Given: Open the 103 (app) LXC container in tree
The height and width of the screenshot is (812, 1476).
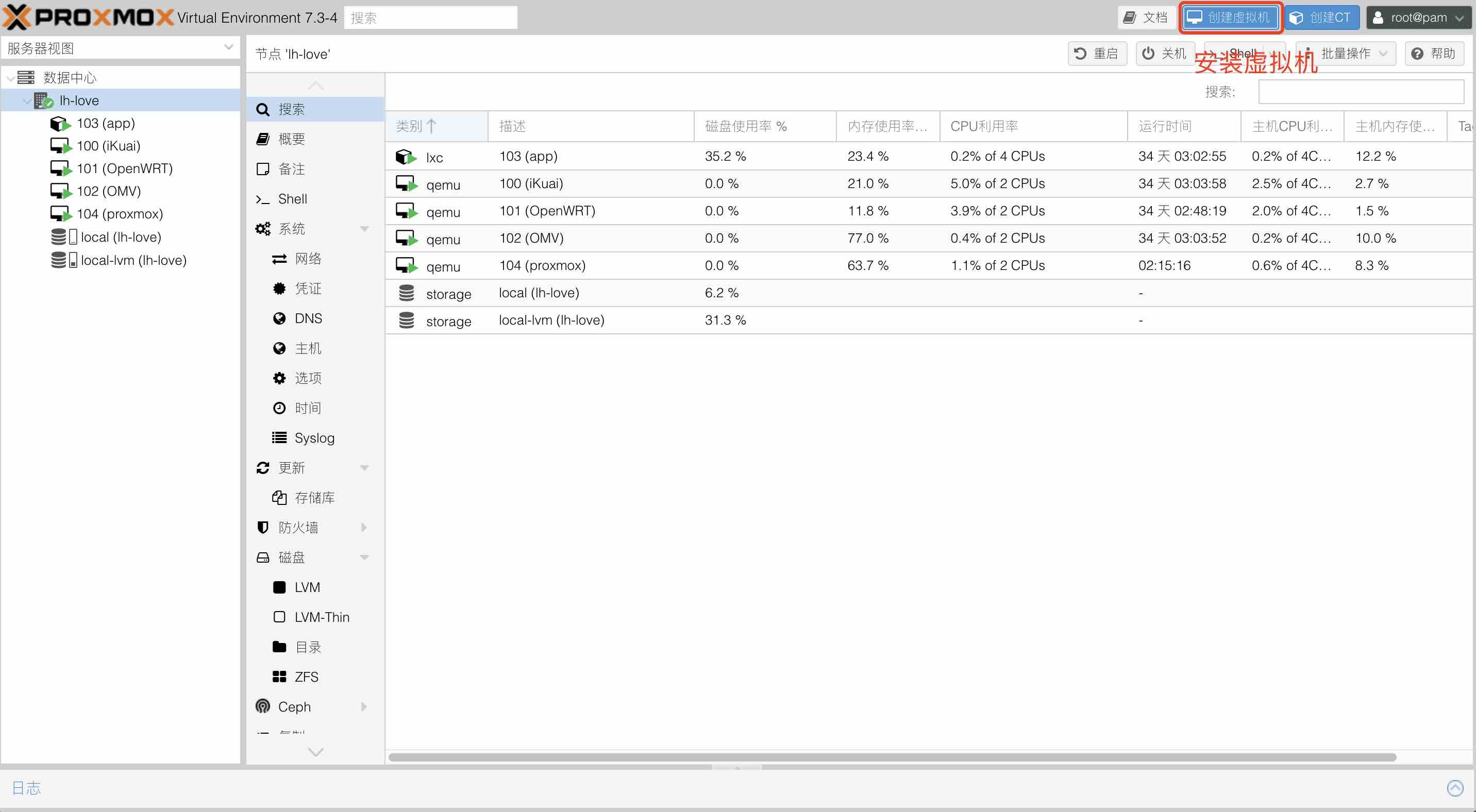Looking at the screenshot, I should [106, 123].
